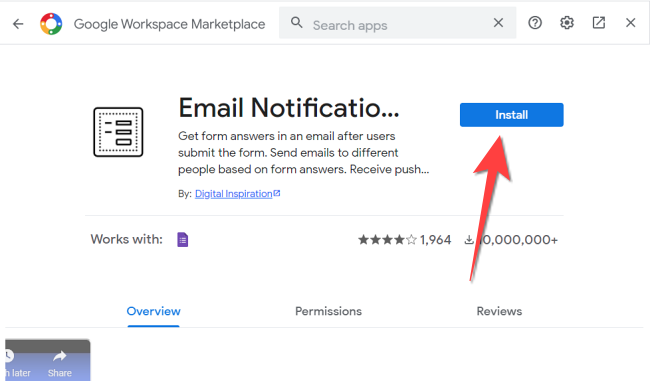Switch to the Overview tab

[x=153, y=311]
